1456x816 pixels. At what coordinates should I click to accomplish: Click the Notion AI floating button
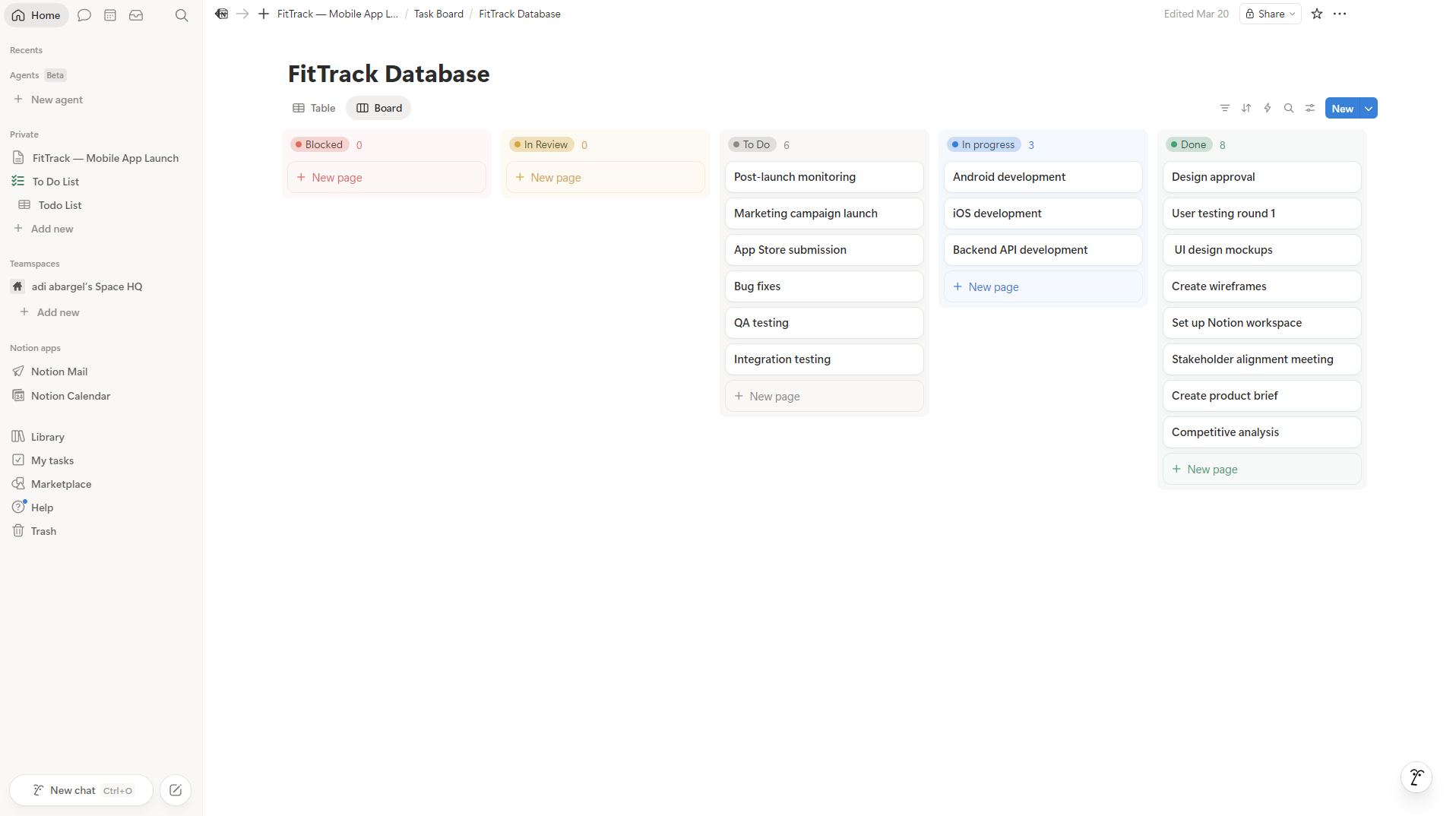1416,776
